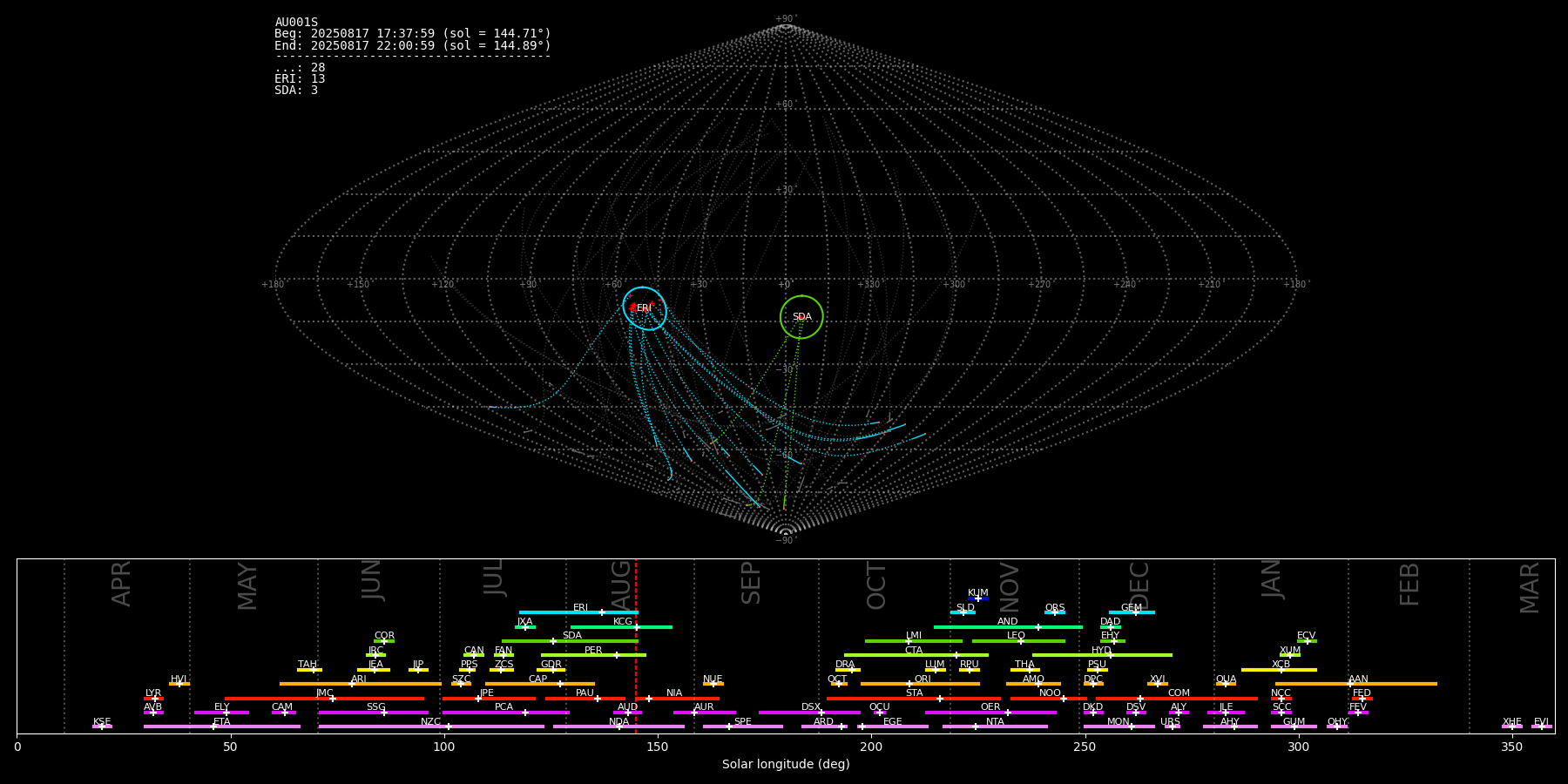Click the DEC month label in timeline
Image resolution: width=1568 pixels, height=784 pixels.
coord(1139,585)
